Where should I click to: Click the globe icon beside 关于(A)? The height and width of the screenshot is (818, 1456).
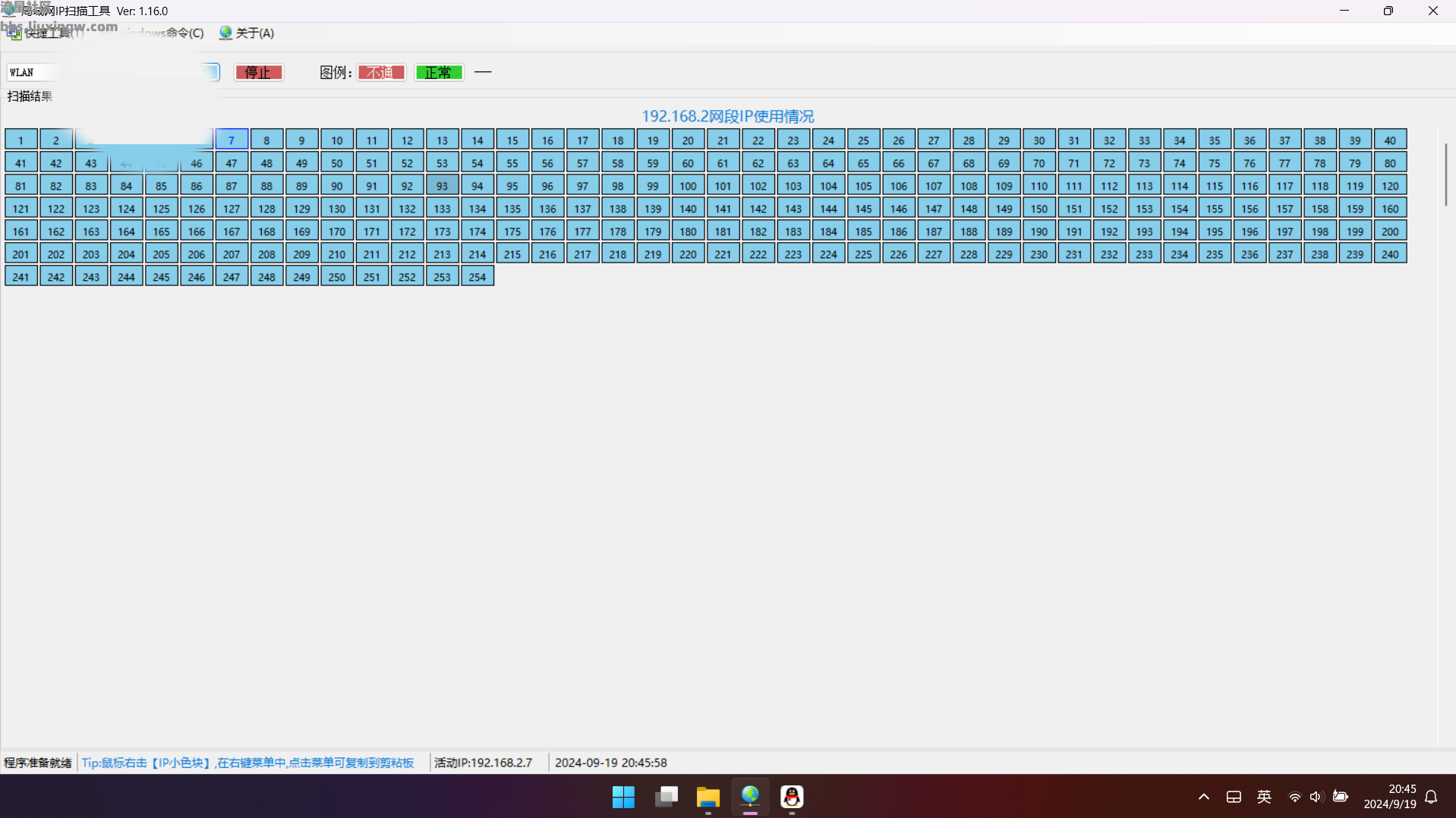(x=225, y=33)
